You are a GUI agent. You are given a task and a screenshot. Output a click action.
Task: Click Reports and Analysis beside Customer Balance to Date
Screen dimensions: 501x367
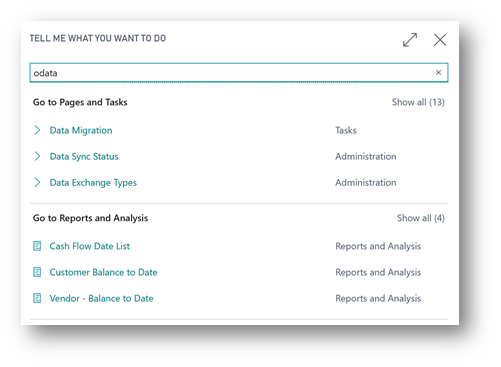(x=378, y=272)
